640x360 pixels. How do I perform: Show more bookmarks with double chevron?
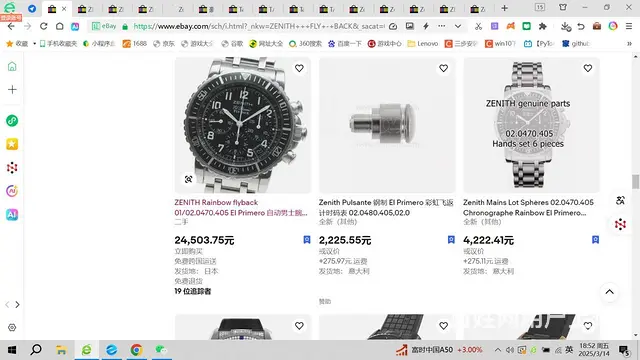coord(629,44)
